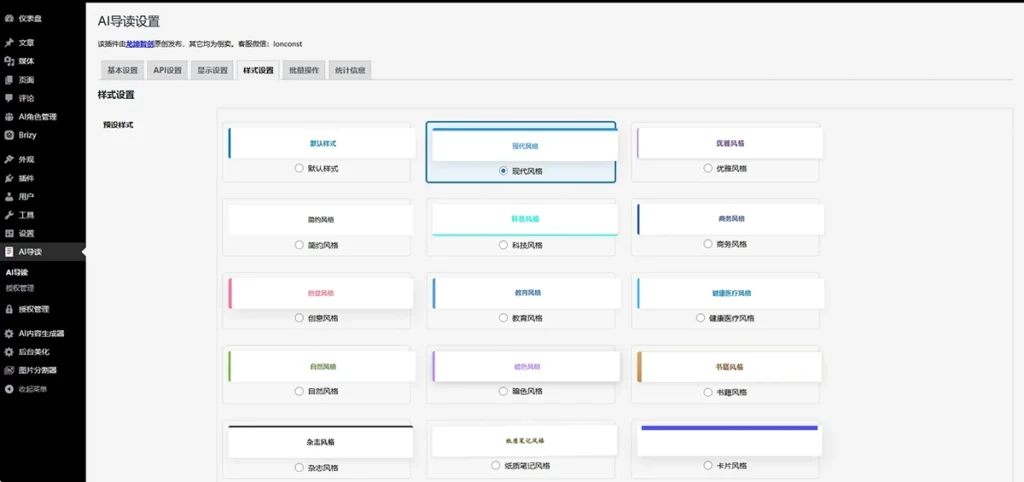Click the 外观 paintbrush icon in sidebar
1024x482 pixels.
(x=9, y=159)
